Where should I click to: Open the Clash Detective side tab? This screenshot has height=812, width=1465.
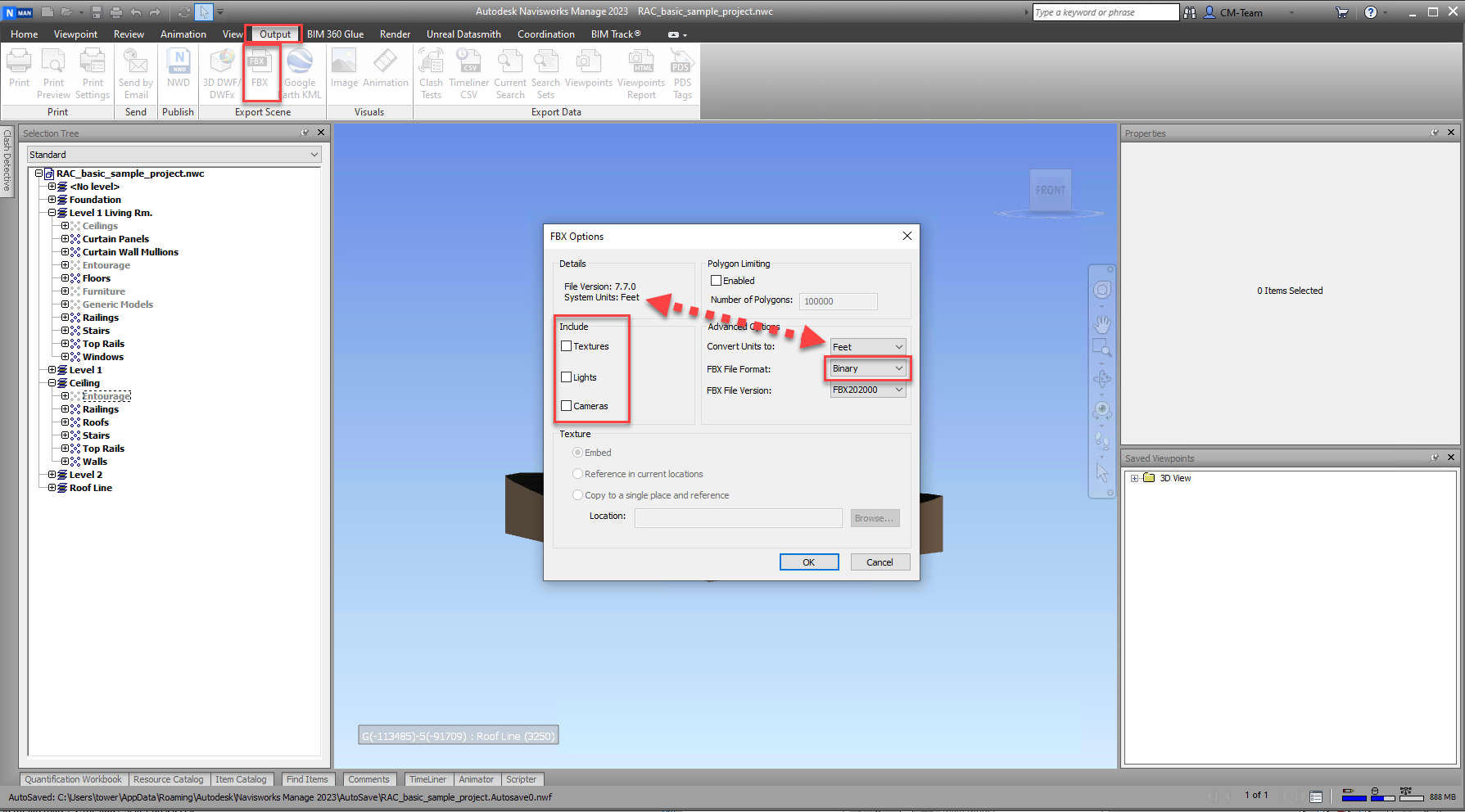coord(7,161)
